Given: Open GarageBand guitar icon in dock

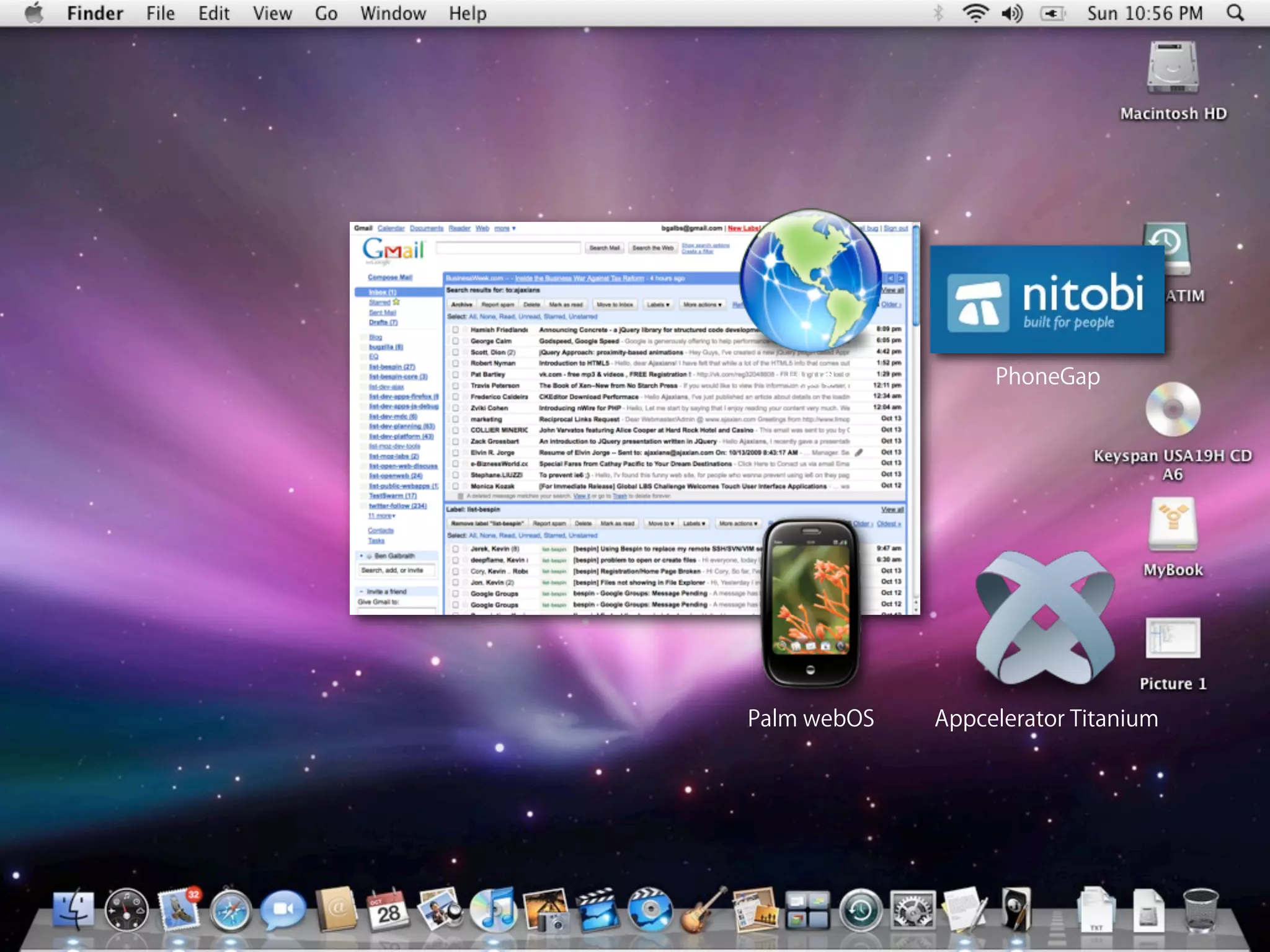Looking at the screenshot, I should click(703, 910).
